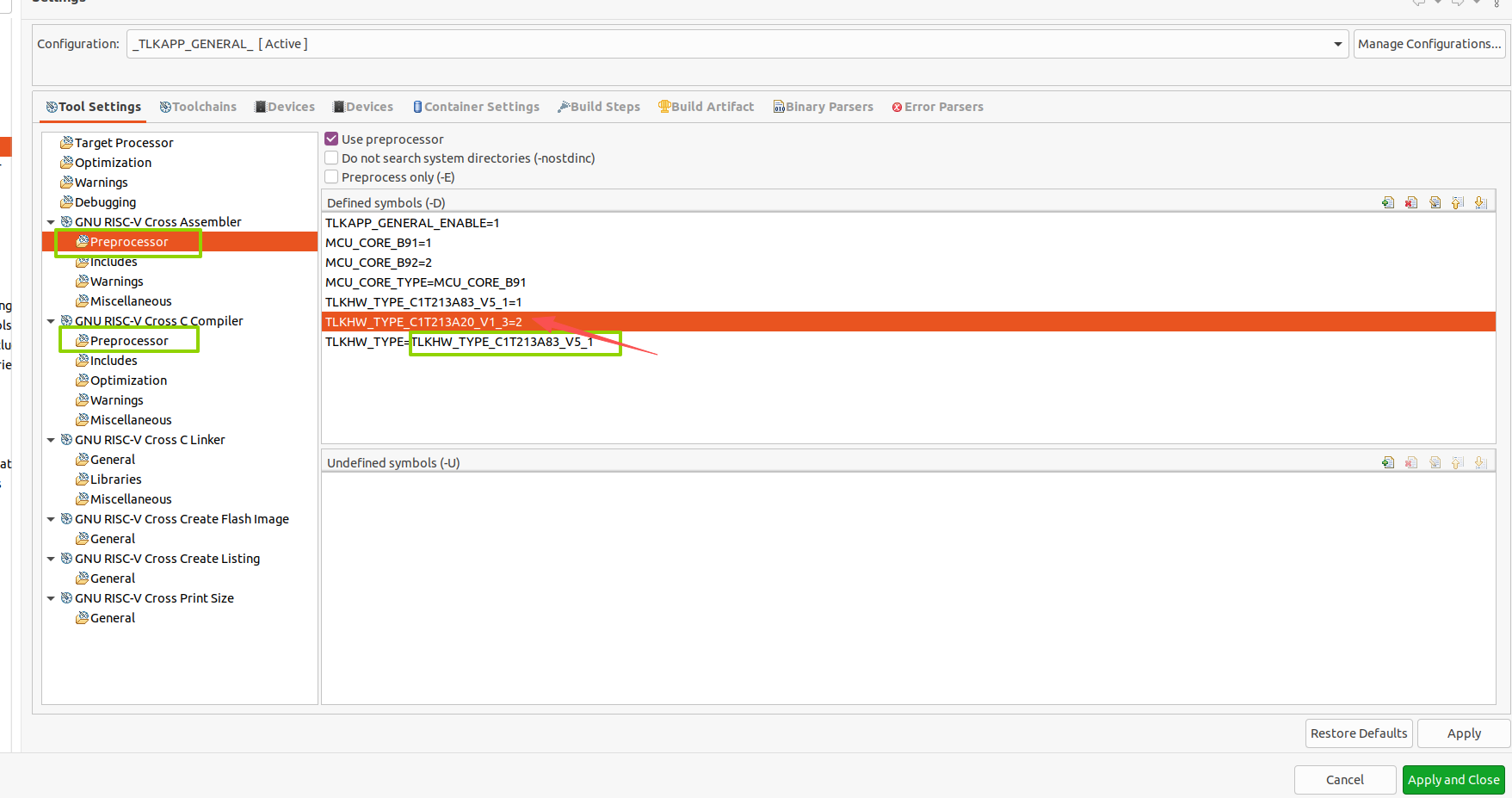
Task: Collapse GNU RISC-V Cross Assembler tree node
Action: click(51, 222)
